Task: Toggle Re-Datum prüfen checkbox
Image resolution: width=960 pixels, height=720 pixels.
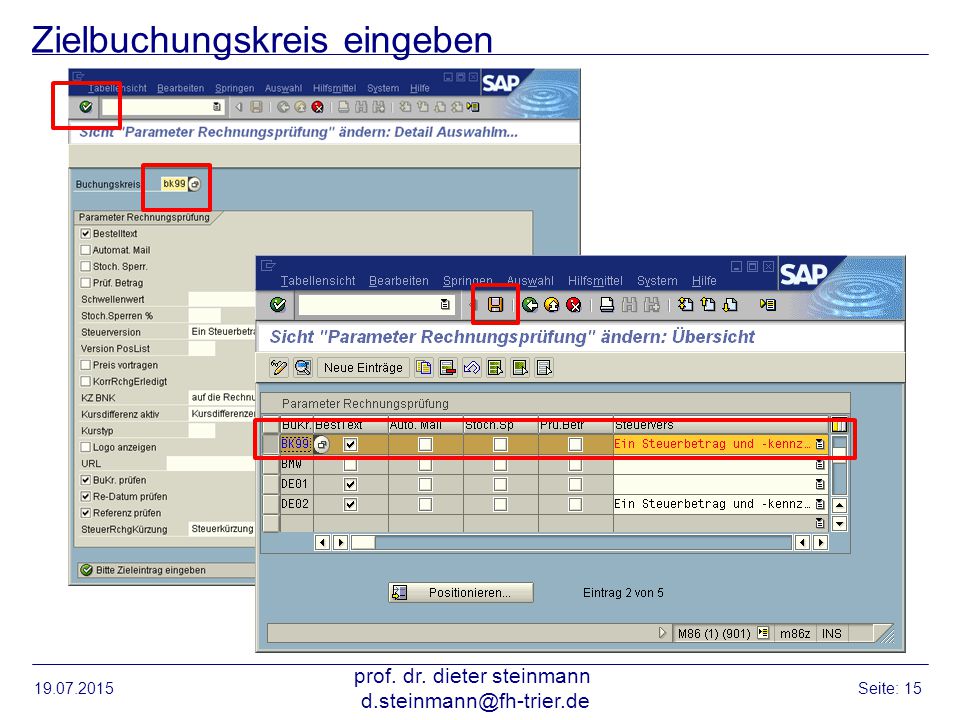Action: coord(86,497)
